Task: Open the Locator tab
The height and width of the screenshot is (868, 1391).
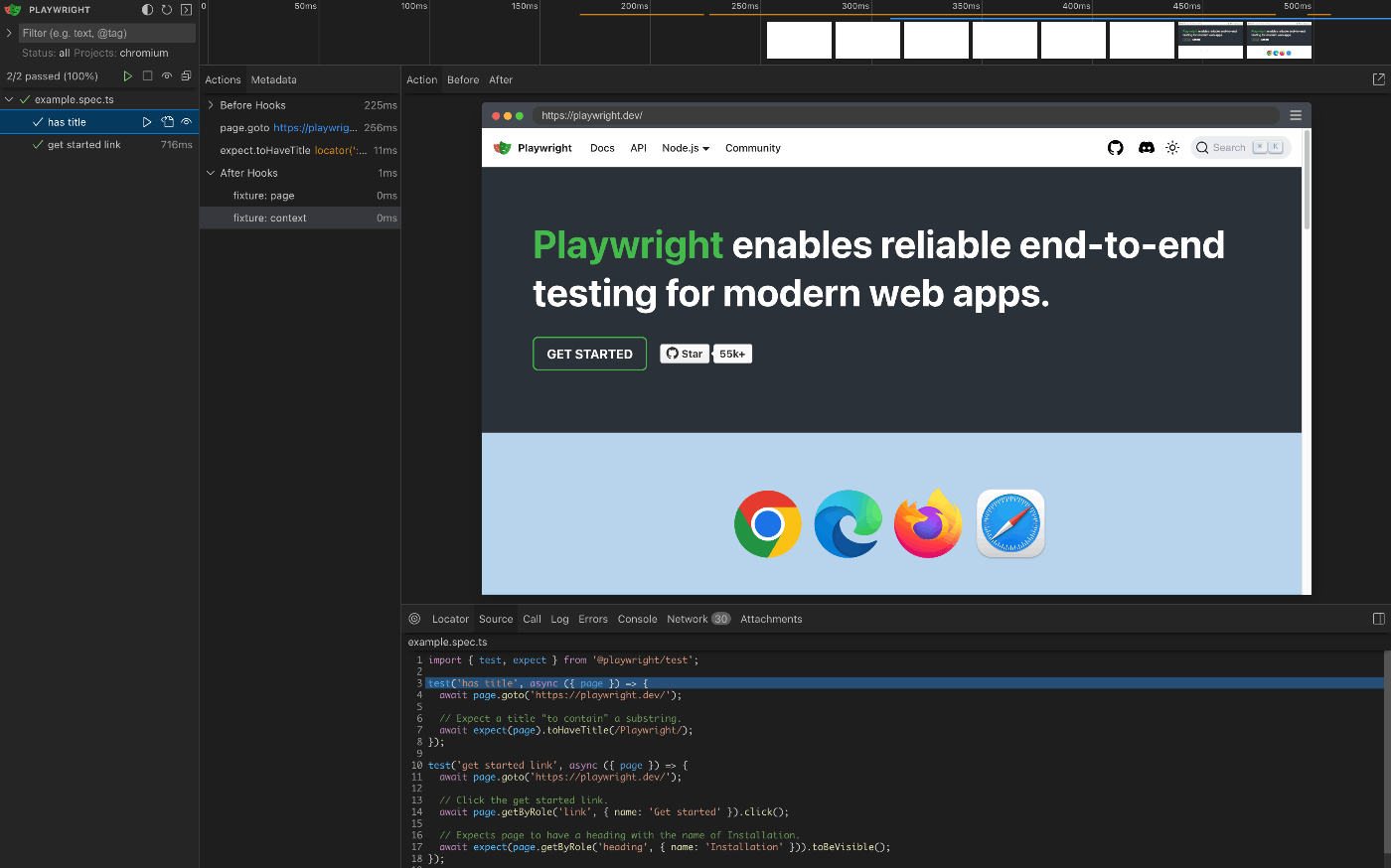Action: coord(450,619)
